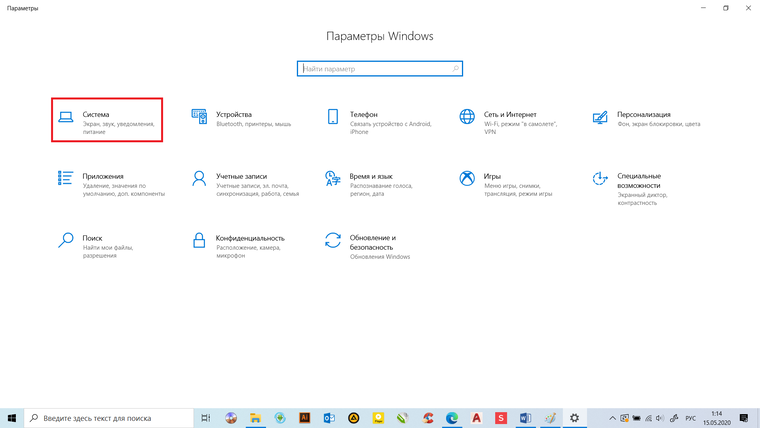Open the Обновление и безопасность refresh icon
This screenshot has width=760, height=428.
tap(333, 240)
